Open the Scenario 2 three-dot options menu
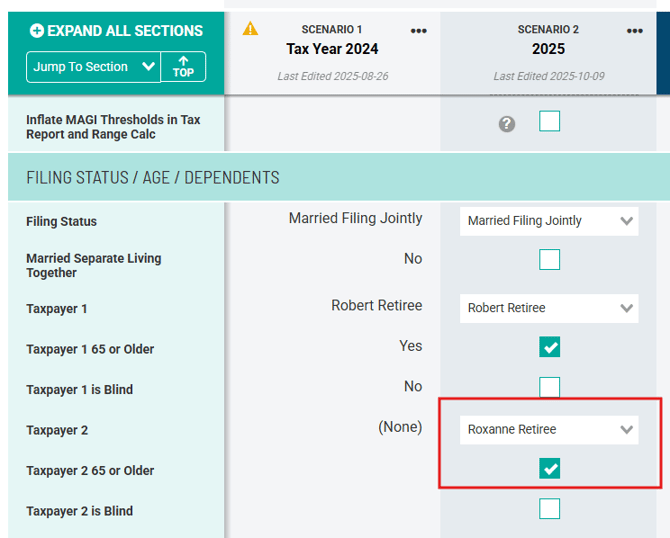 (x=635, y=31)
